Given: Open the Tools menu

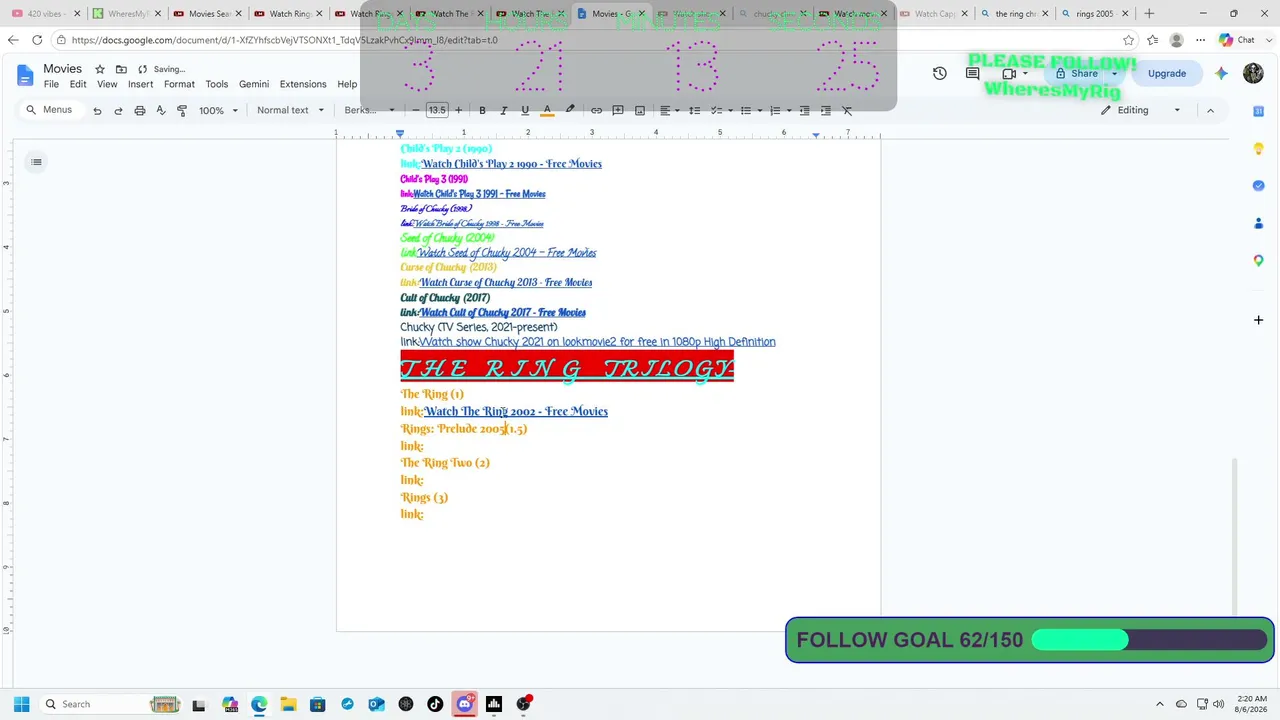Looking at the screenshot, I should click(217, 84).
